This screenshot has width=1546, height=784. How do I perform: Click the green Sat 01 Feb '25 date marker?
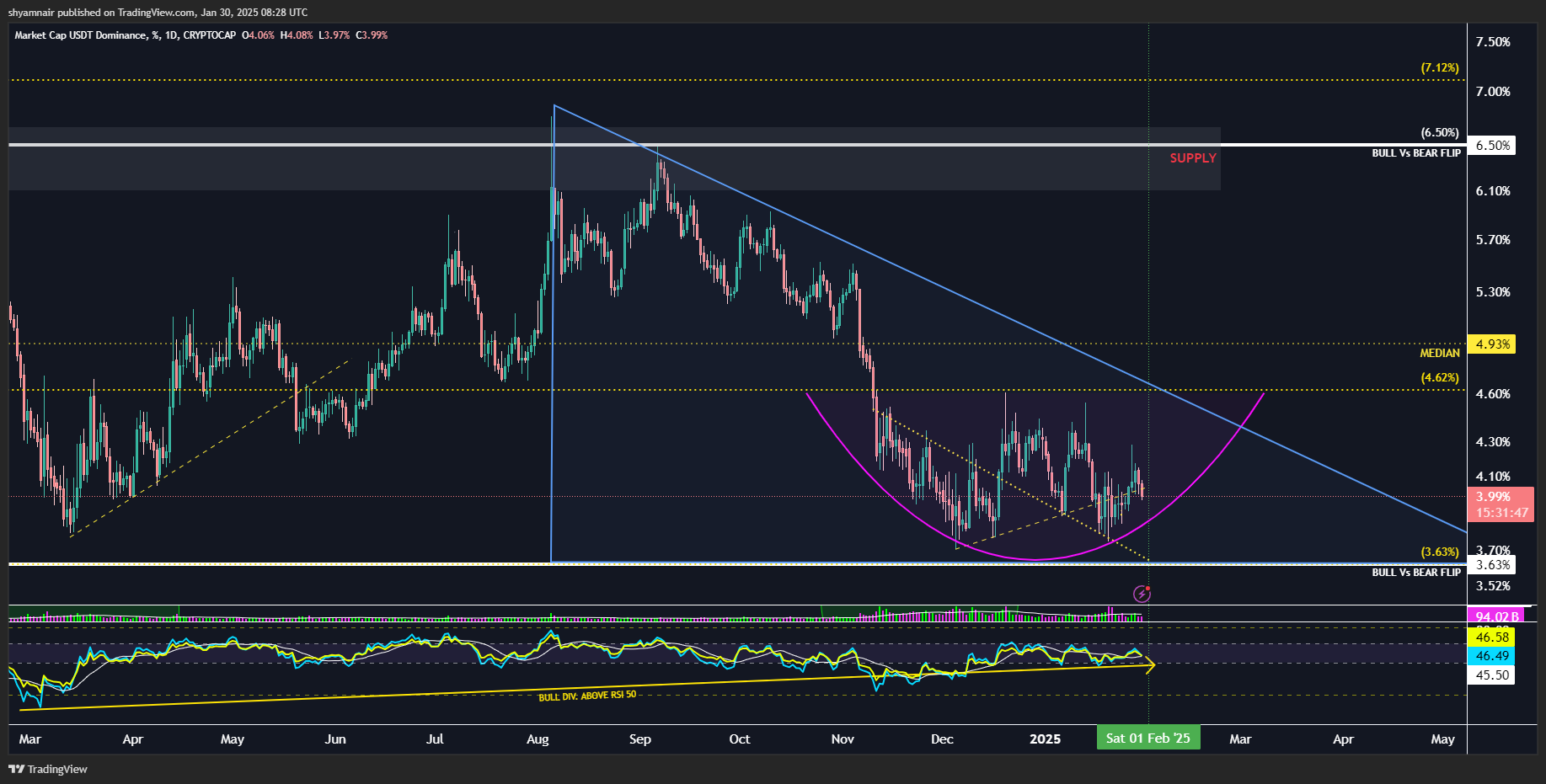pyautogui.click(x=1148, y=739)
